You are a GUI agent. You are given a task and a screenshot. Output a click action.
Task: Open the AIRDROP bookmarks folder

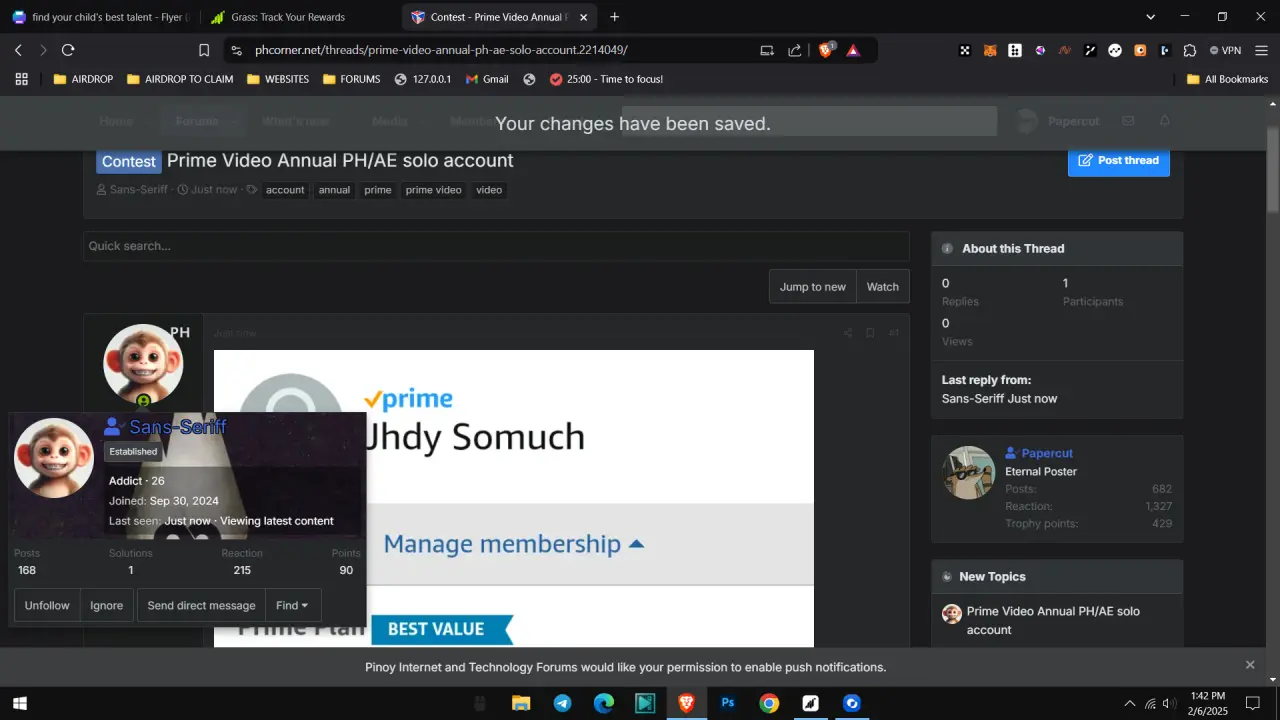[83, 79]
